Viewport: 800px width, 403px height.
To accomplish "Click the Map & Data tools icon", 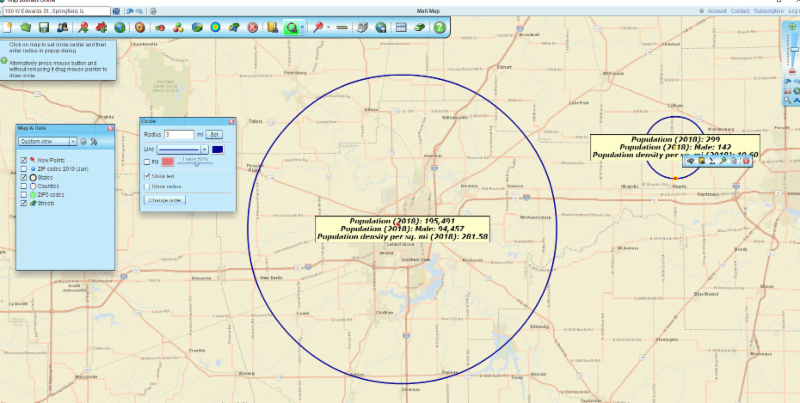I will click(94, 141).
